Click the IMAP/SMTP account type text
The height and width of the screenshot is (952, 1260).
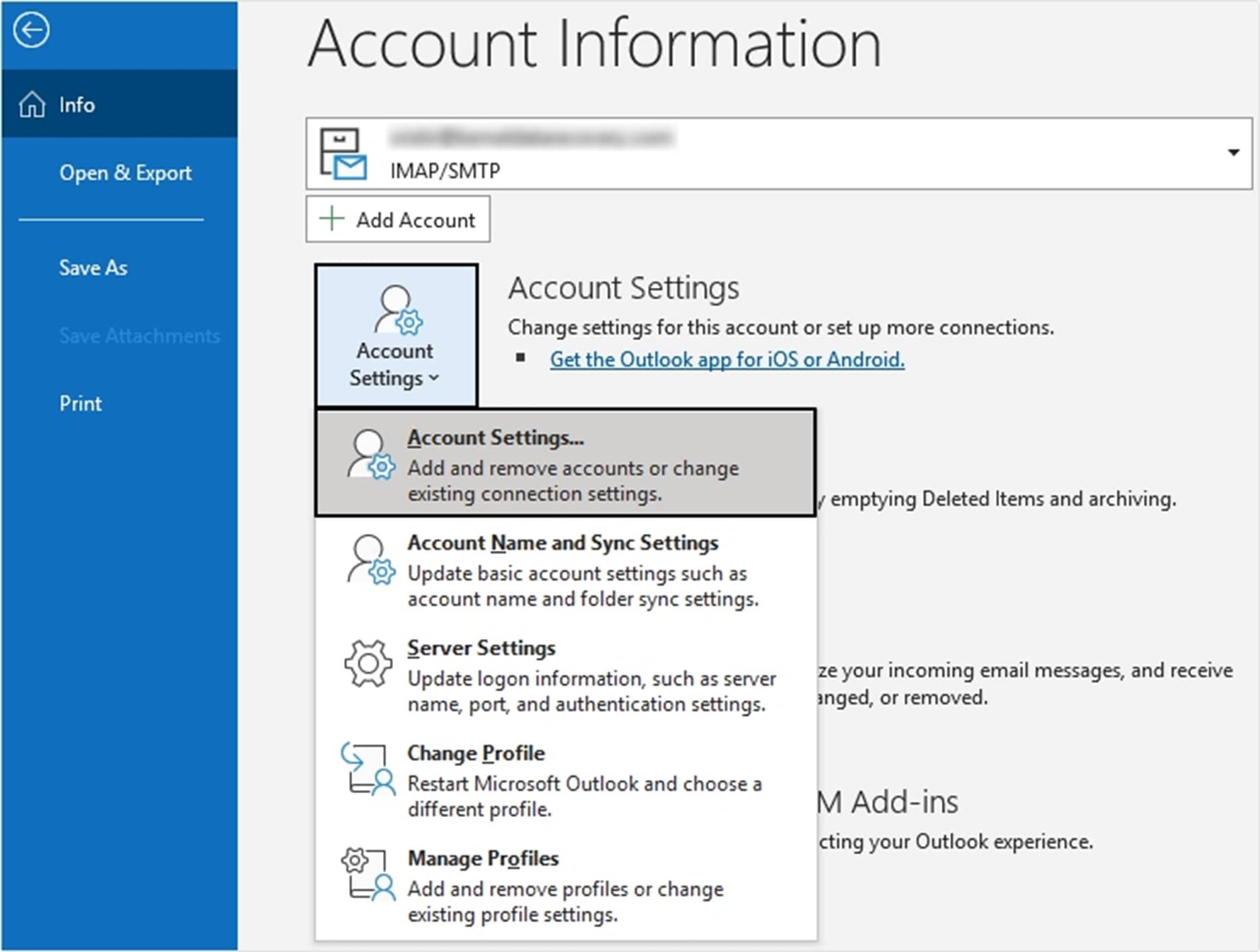tap(445, 171)
